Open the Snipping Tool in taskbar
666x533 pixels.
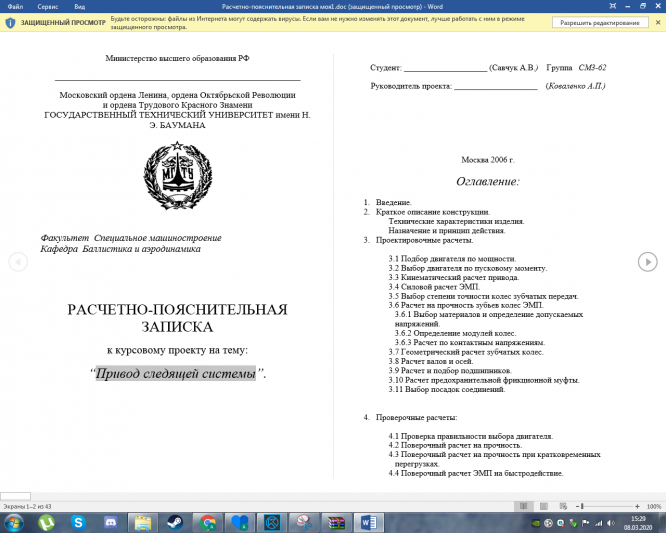304,522
